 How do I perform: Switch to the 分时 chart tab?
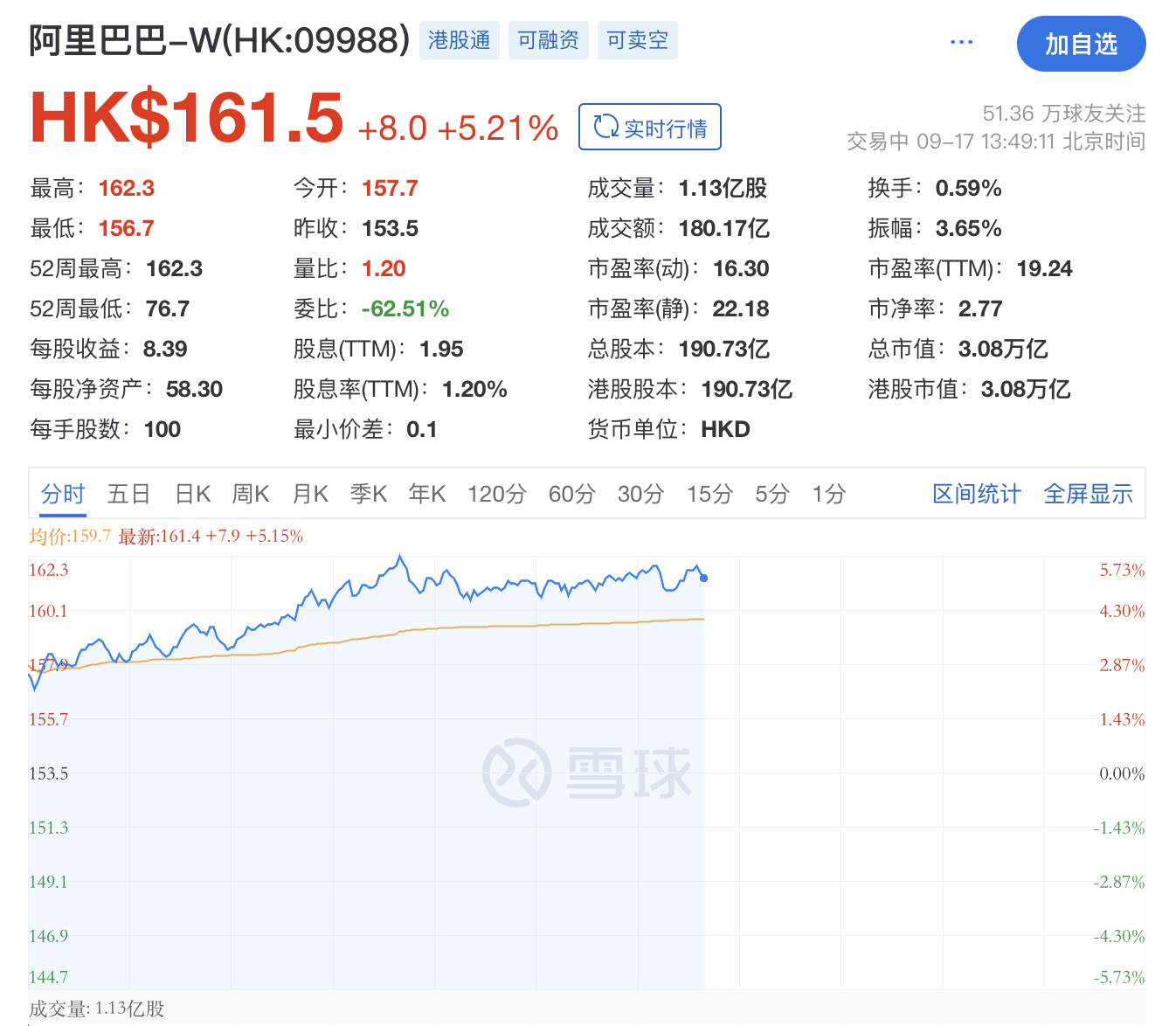63,494
